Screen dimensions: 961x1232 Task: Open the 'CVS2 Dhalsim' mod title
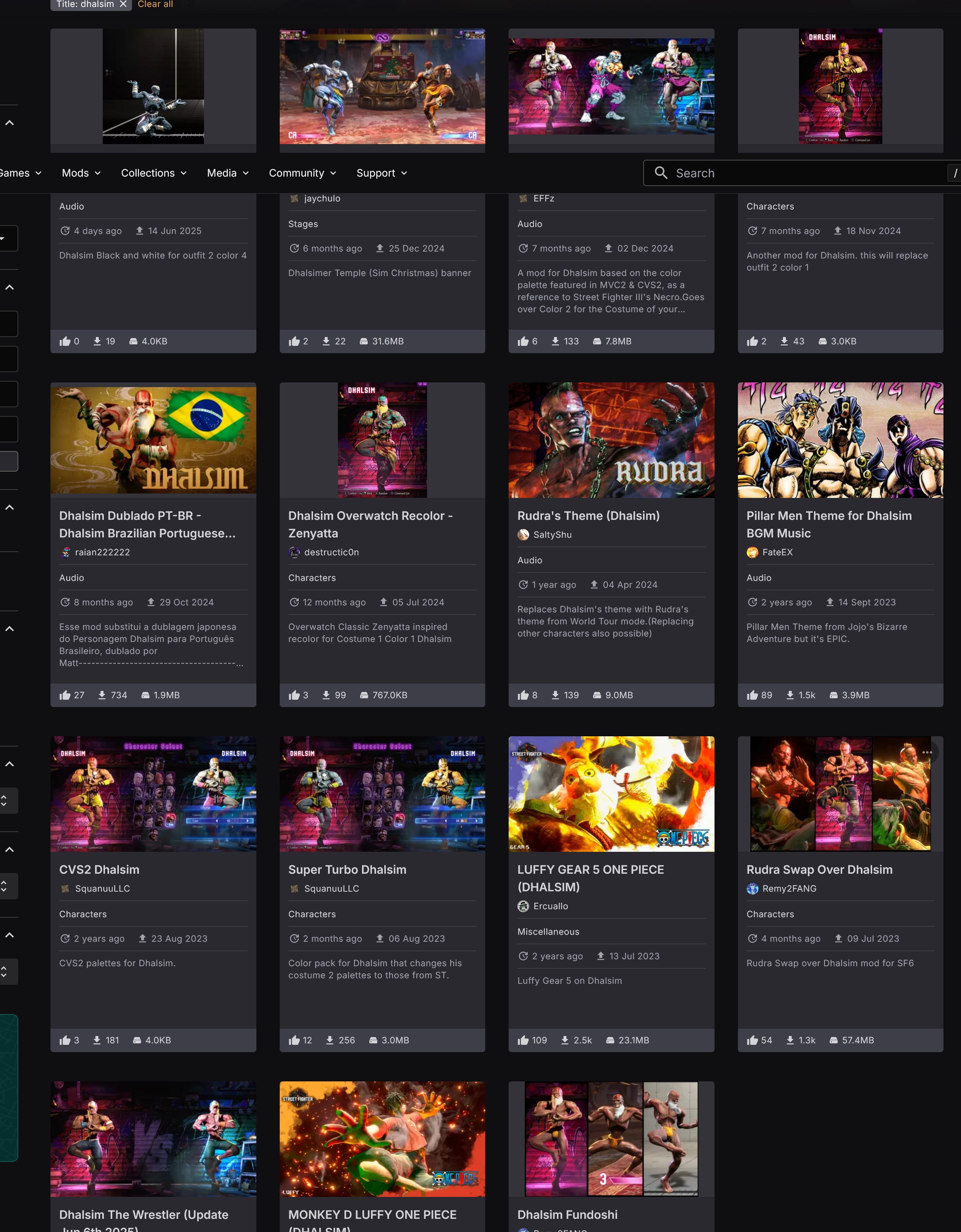coord(99,869)
